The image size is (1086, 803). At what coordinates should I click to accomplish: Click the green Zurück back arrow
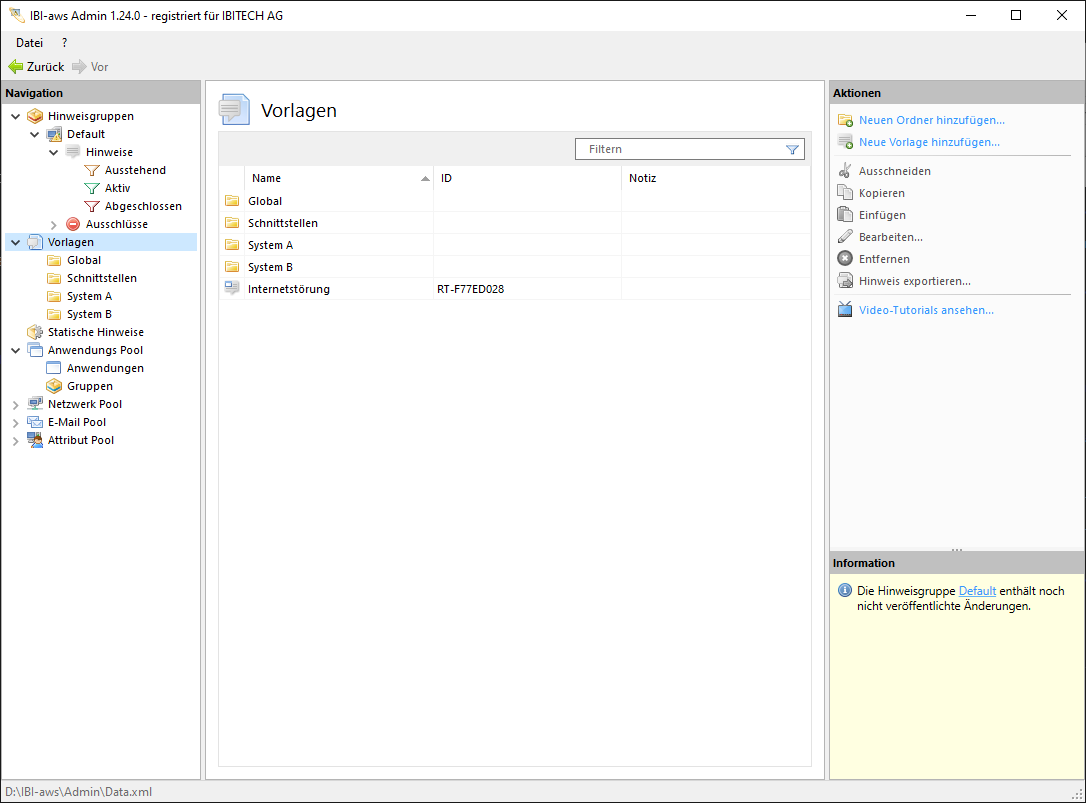pyautogui.click(x=15, y=67)
